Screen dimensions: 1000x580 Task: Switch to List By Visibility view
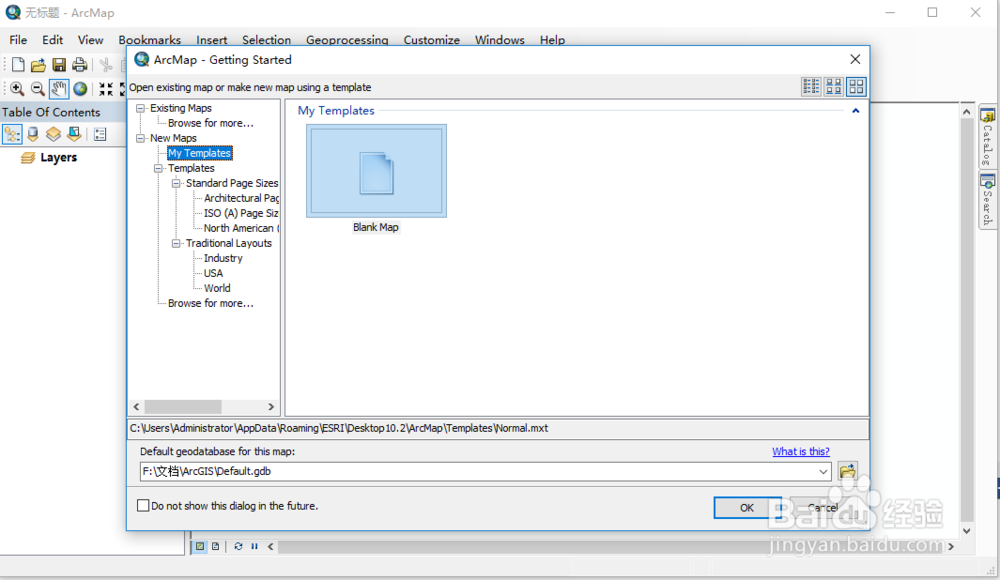(54, 135)
